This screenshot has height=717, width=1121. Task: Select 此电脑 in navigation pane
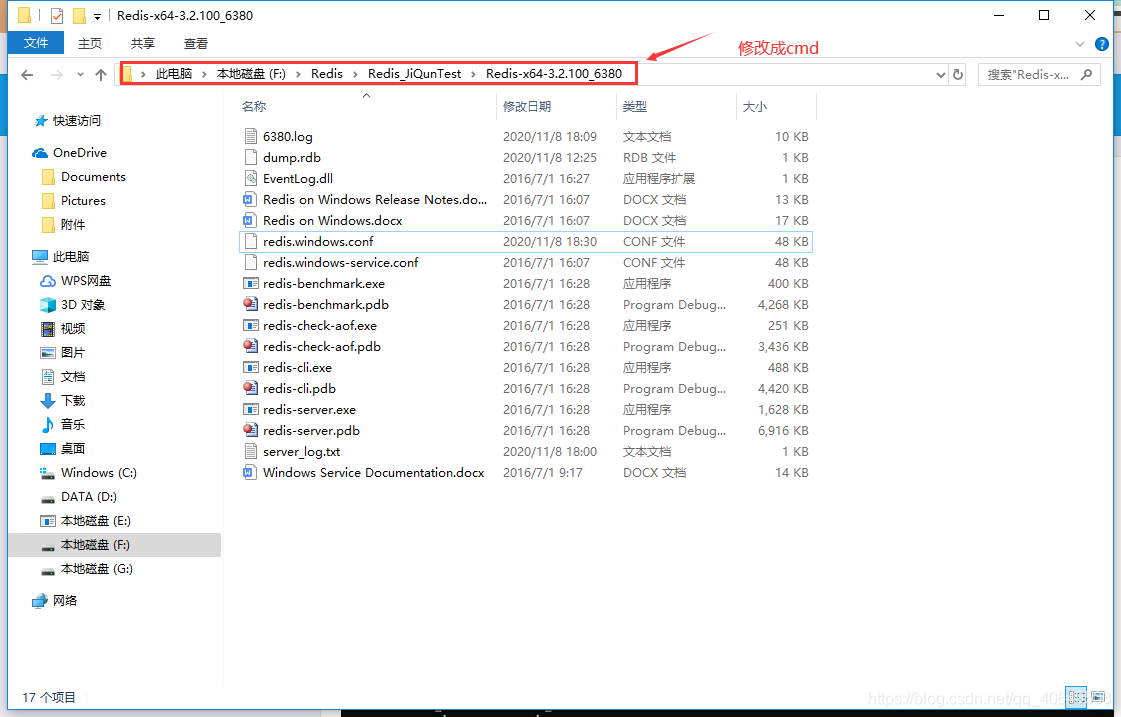click(x=71, y=257)
